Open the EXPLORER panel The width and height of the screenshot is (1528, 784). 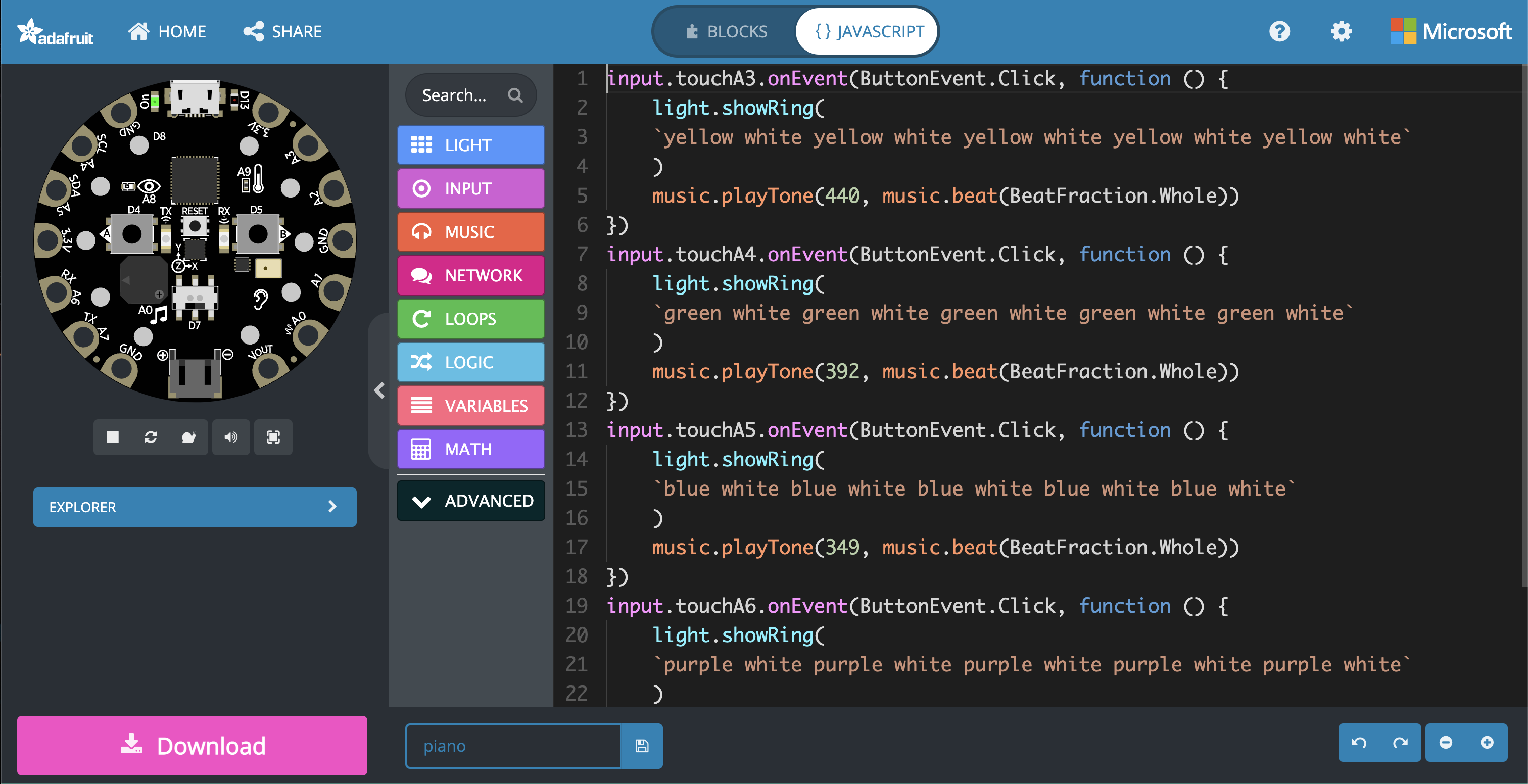pyautogui.click(x=194, y=507)
